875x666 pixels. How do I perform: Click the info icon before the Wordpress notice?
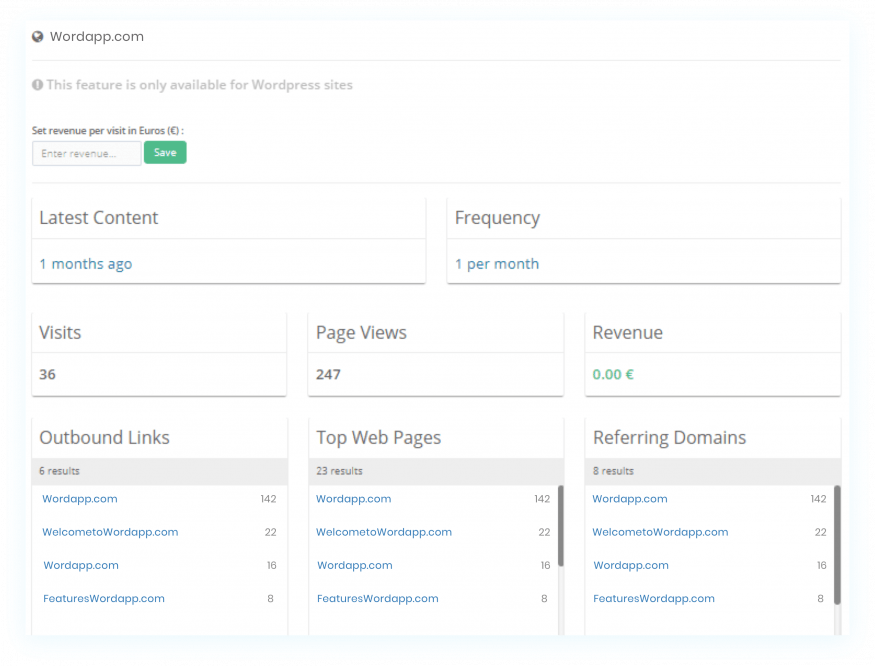tap(37, 85)
